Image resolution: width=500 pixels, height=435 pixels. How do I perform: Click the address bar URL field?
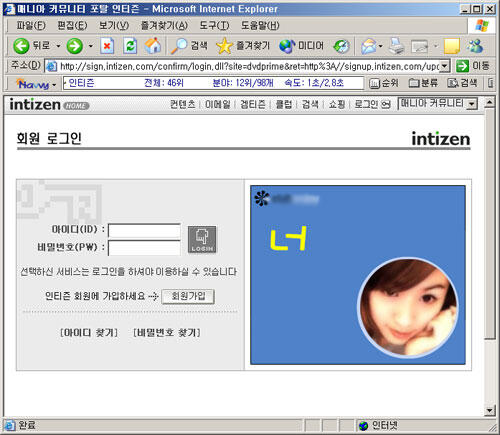[x=247, y=66]
